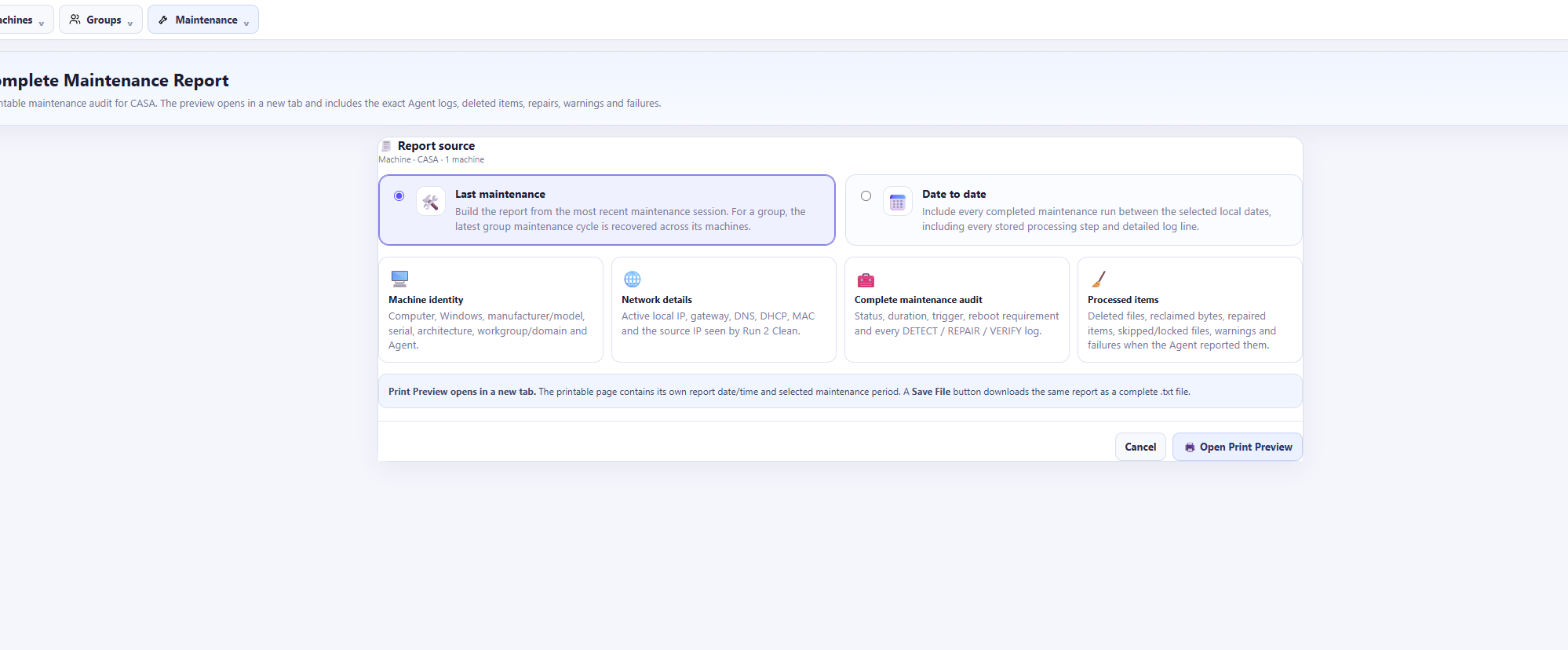Click the 'Complete maintenance audit' card title
Image resolution: width=1568 pixels, height=650 pixels.
[x=918, y=300]
